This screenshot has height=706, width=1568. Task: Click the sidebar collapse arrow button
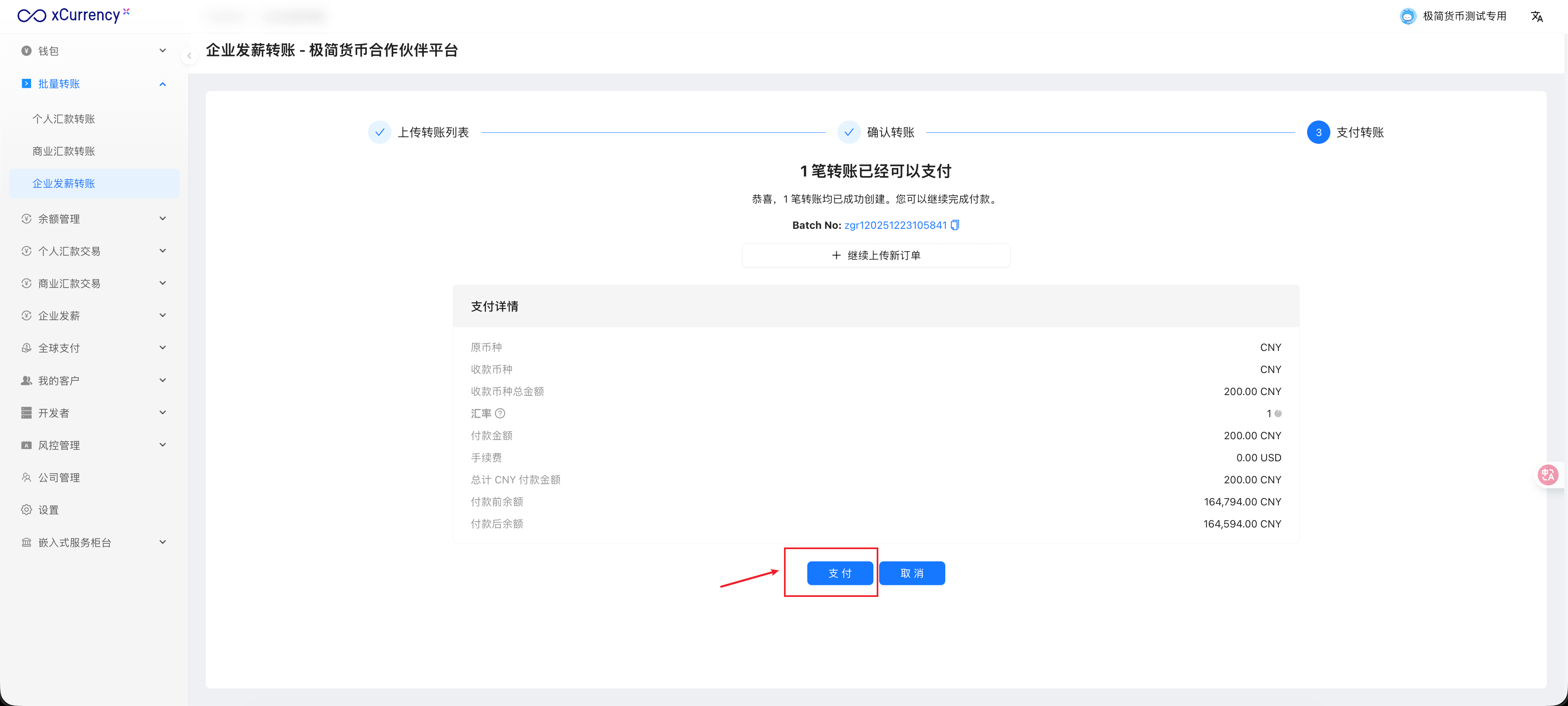point(189,56)
